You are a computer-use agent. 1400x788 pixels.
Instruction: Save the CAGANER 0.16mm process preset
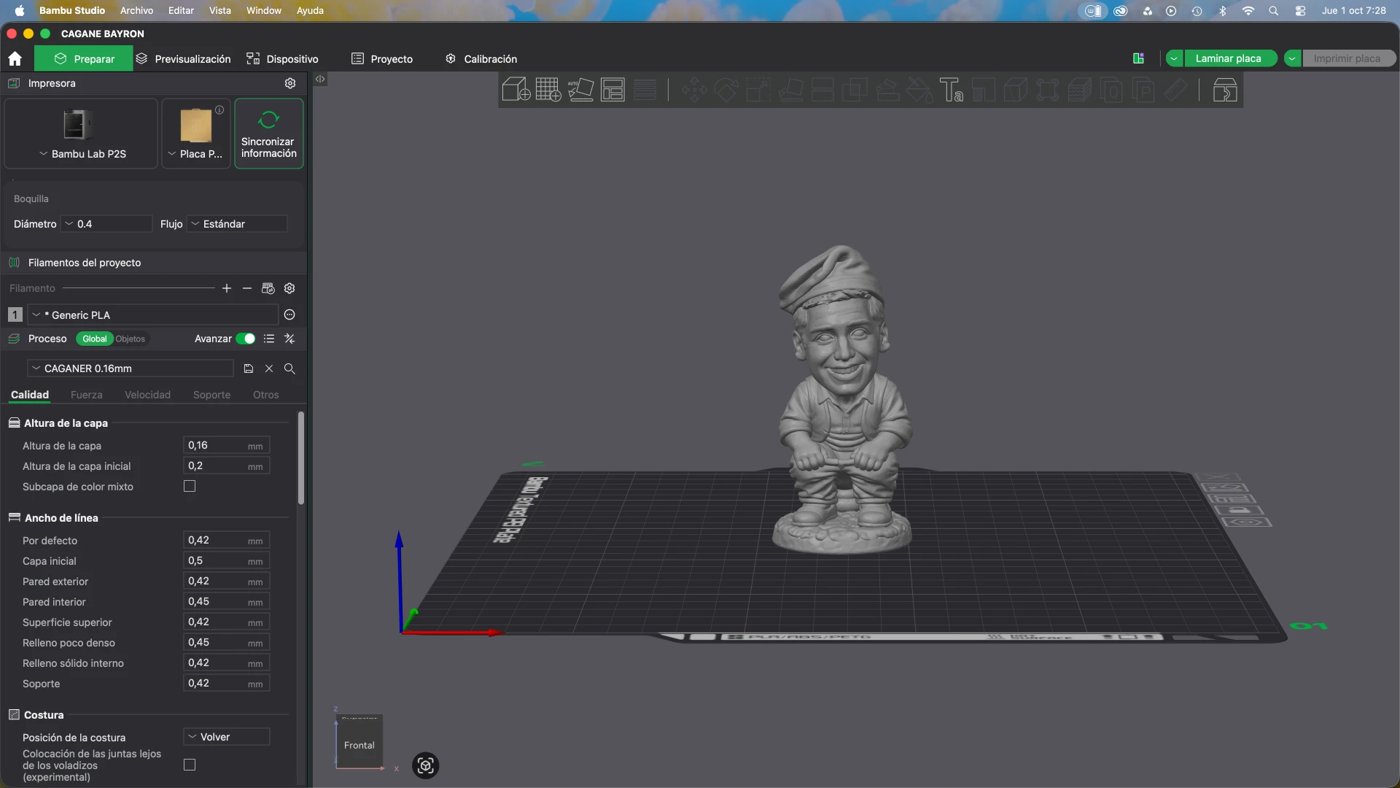click(x=249, y=369)
